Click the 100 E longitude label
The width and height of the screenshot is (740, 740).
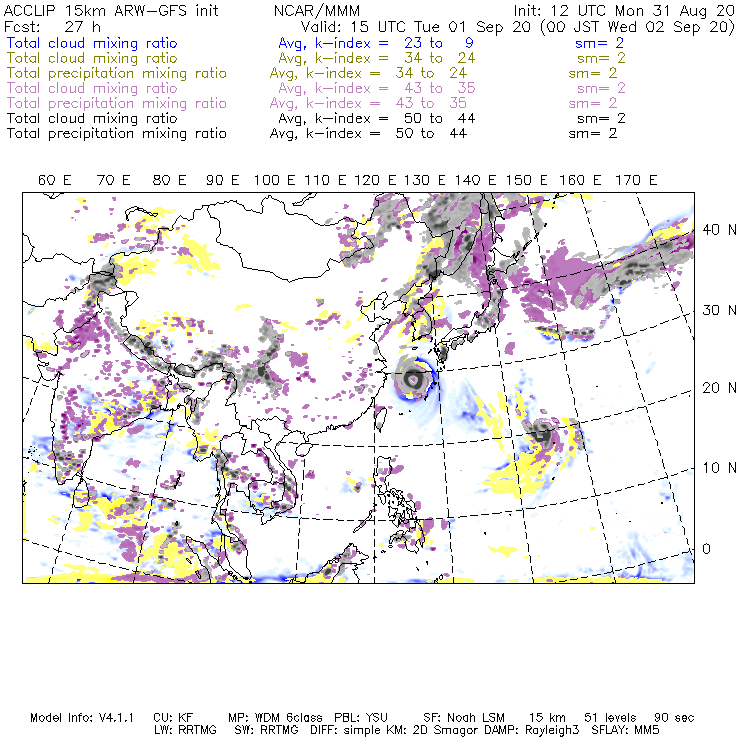pos(275,180)
